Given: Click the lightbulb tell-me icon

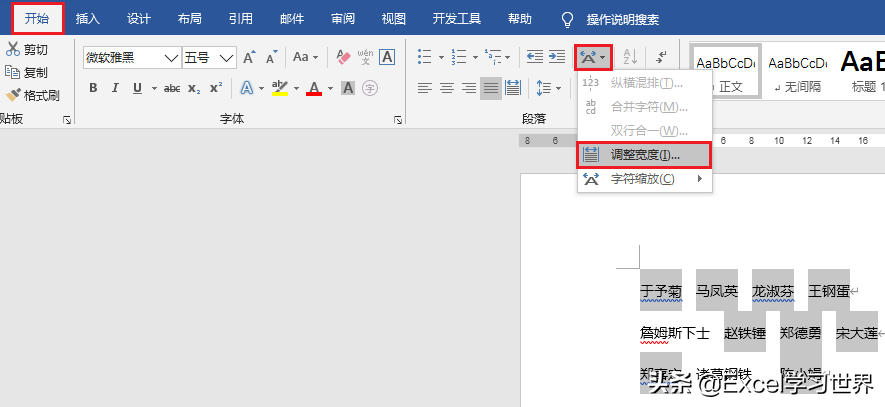Looking at the screenshot, I should [567, 20].
